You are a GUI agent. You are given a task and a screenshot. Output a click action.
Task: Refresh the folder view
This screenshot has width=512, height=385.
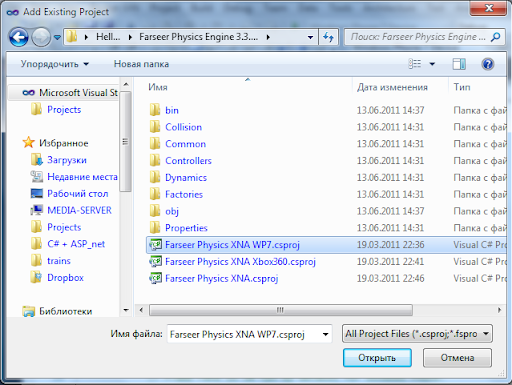[328, 37]
